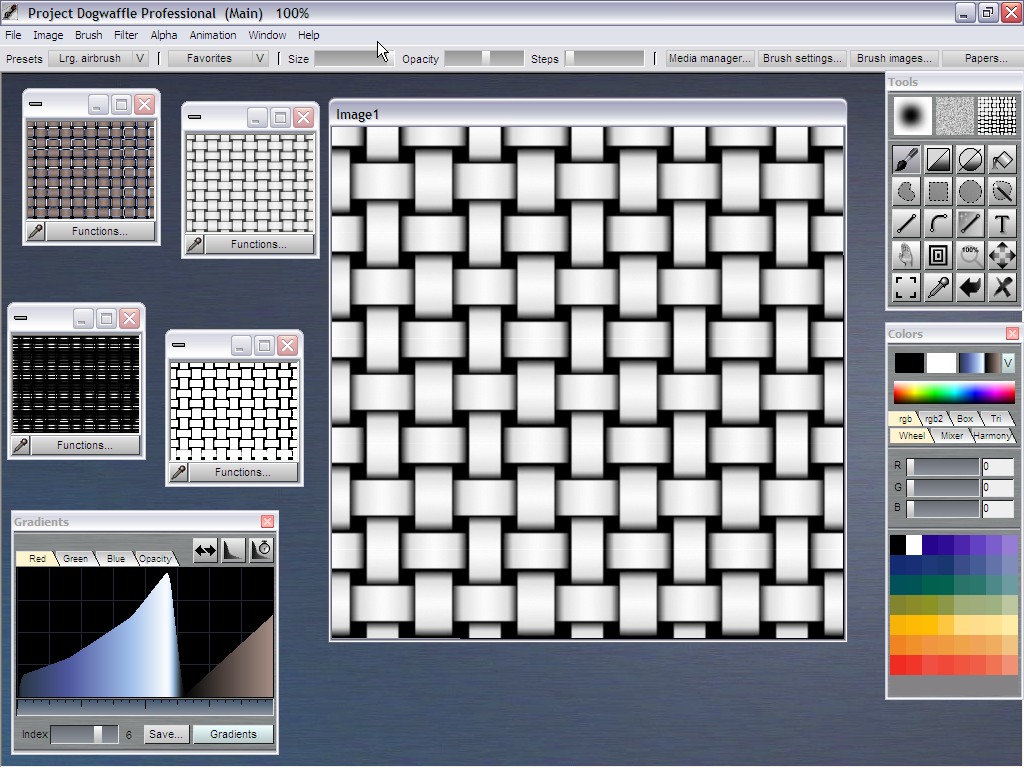The width and height of the screenshot is (1024, 768).
Task: Activate the hand pan tool
Action: point(906,256)
